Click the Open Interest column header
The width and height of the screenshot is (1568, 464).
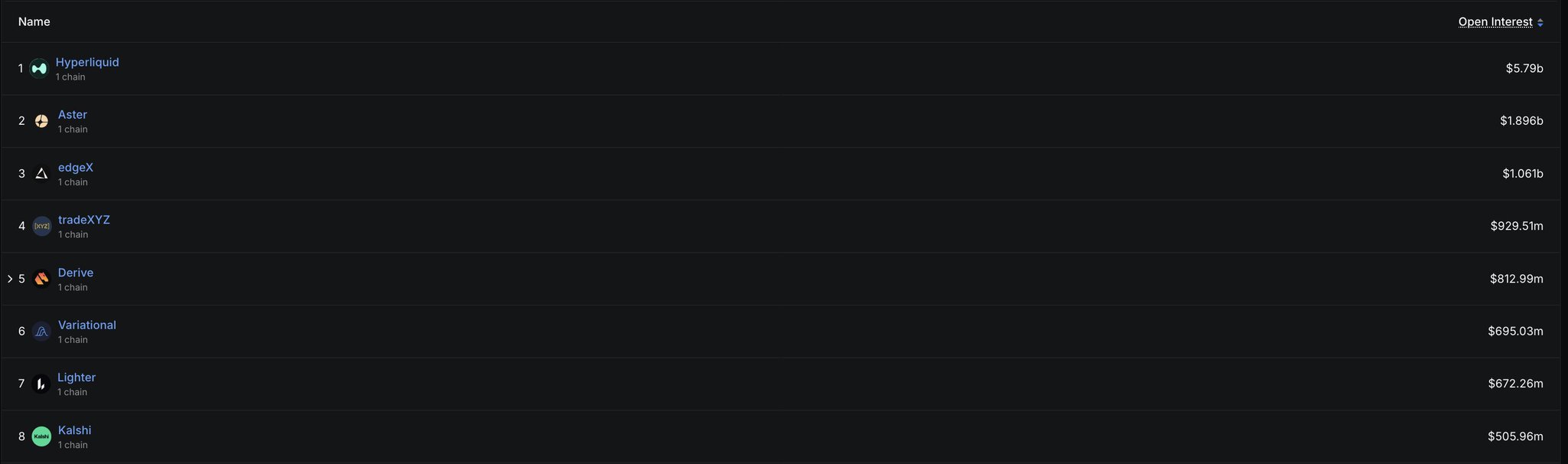point(1494,22)
